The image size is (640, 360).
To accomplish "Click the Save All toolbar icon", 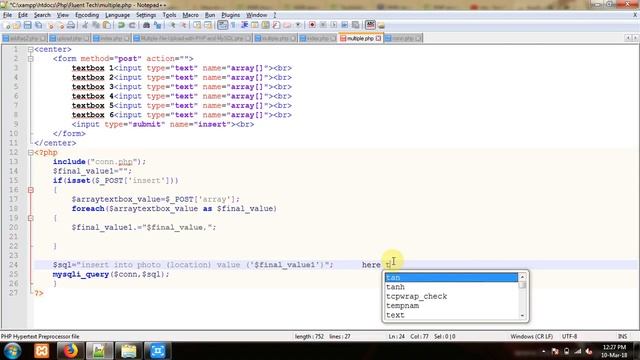I will tap(38, 25).
